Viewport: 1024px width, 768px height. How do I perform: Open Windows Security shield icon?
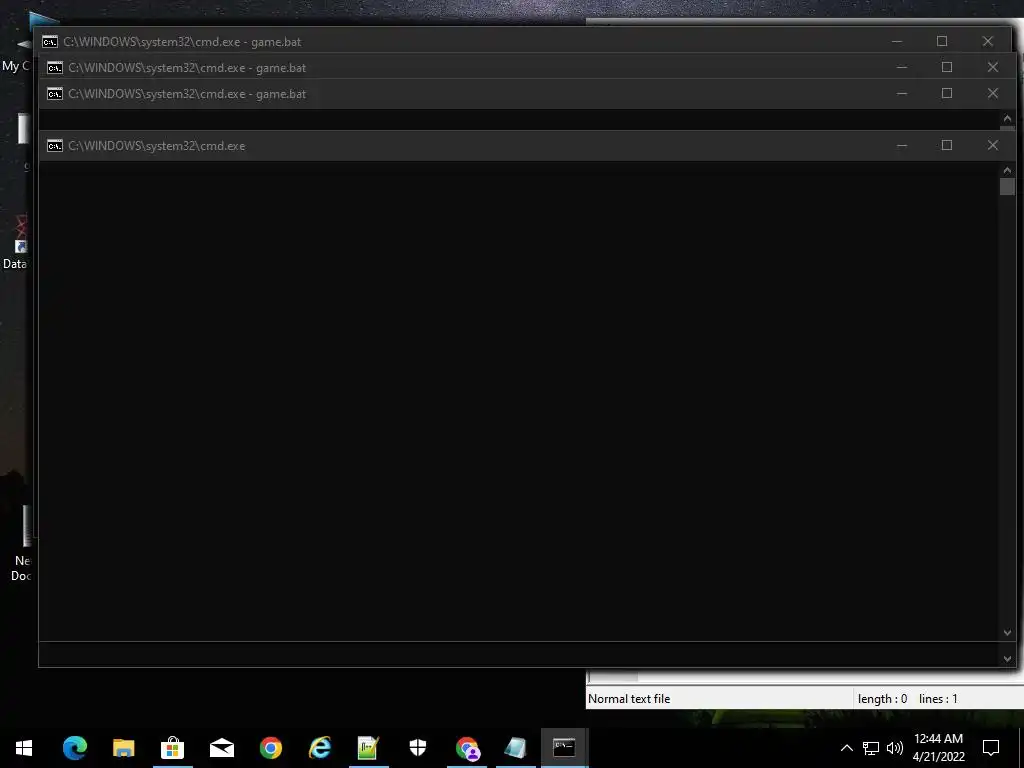[x=418, y=748]
